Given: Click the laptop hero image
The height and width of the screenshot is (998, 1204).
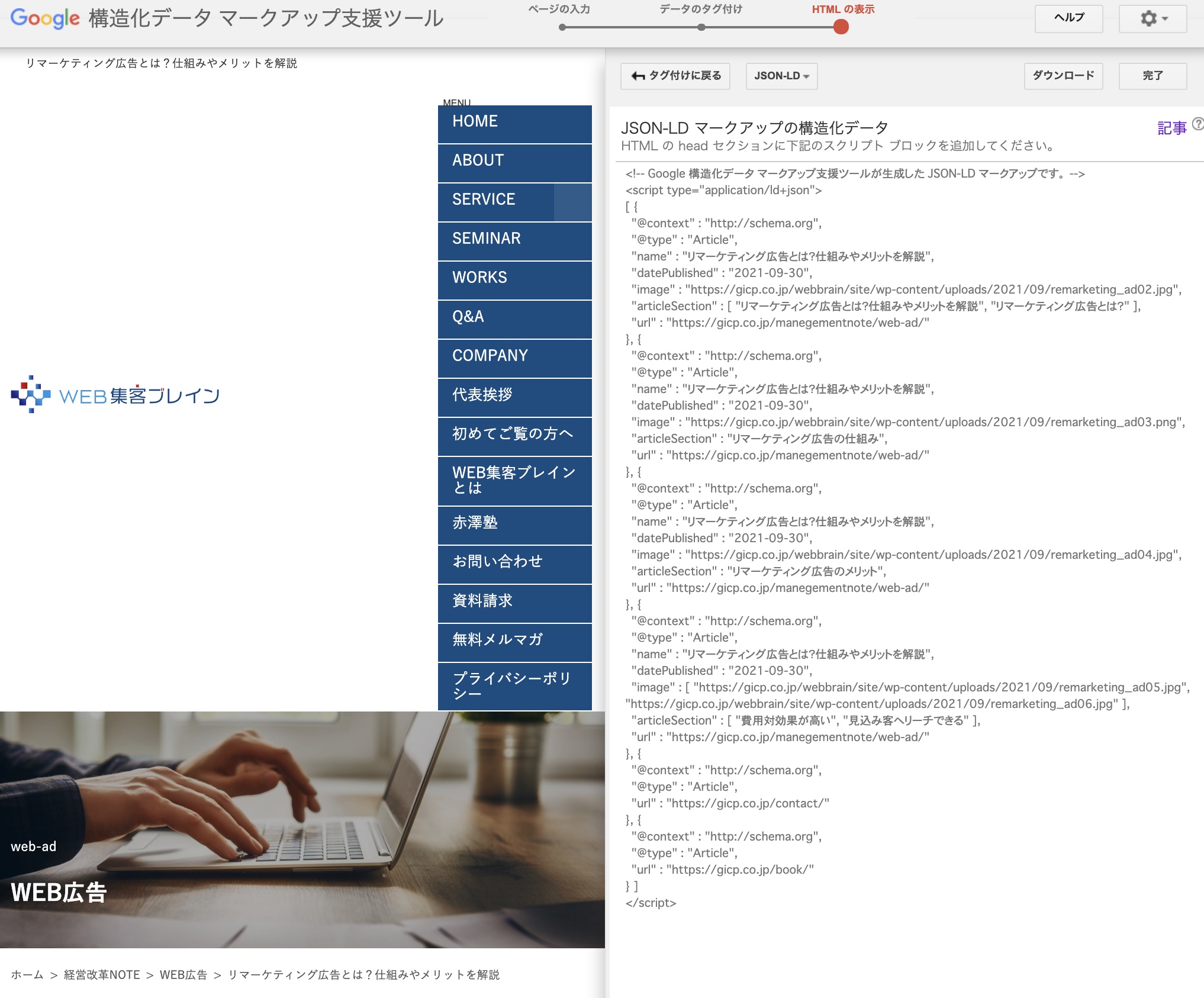Looking at the screenshot, I should pos(302,829).
